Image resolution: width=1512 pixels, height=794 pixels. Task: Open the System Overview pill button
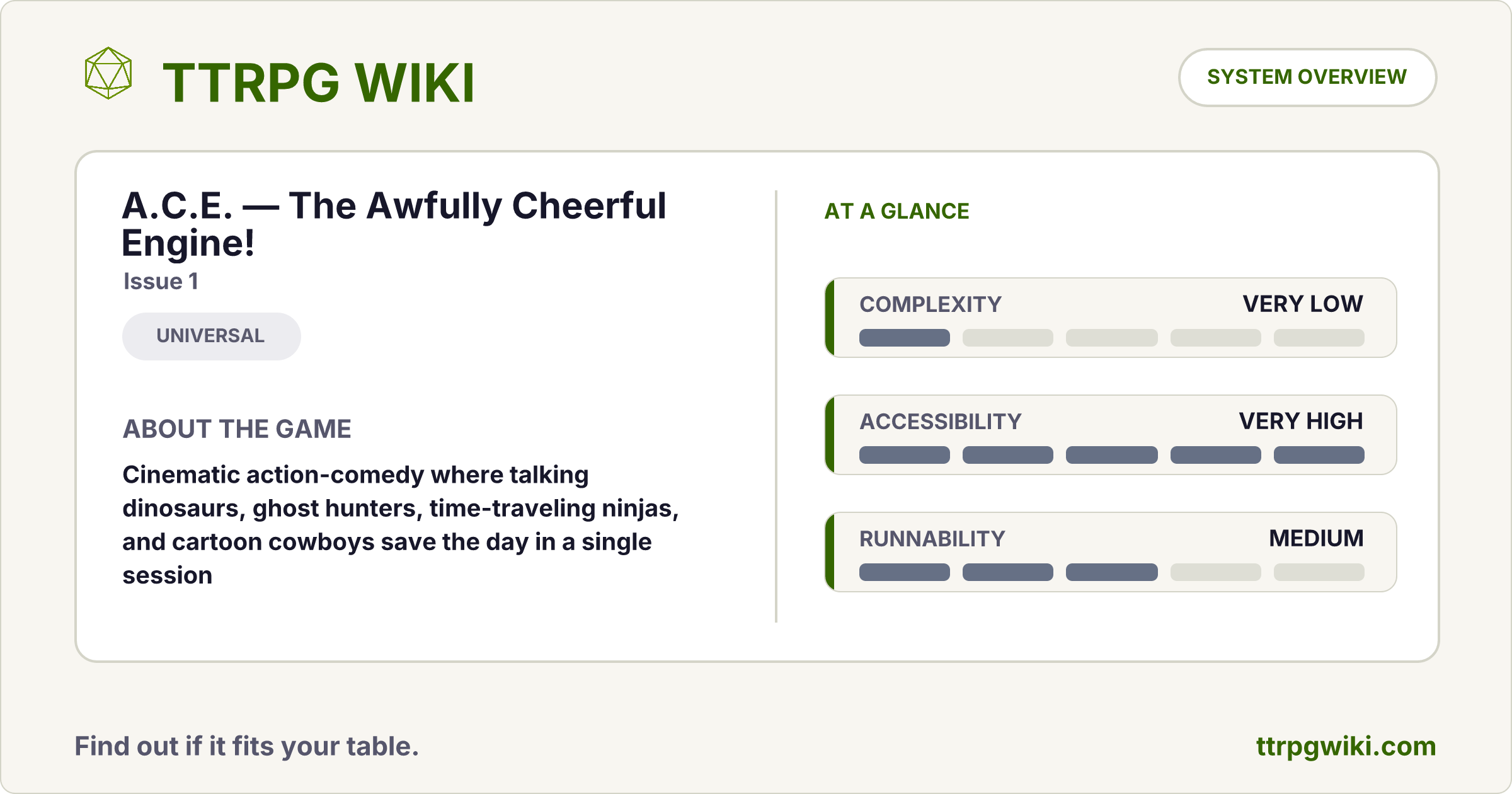pyautogui.click(x=1307, y=77)
